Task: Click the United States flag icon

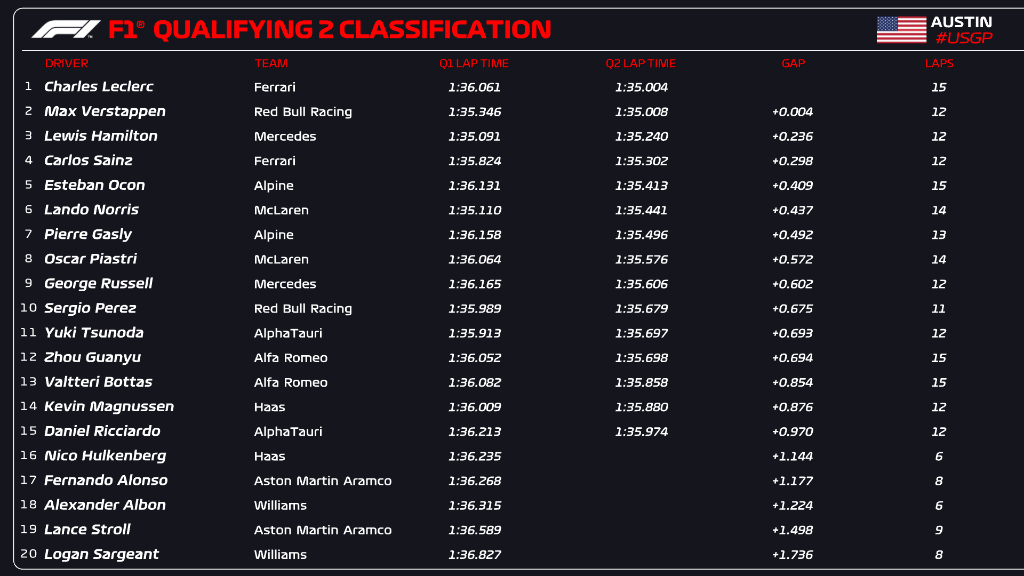Action: click(x=901, y=30)
